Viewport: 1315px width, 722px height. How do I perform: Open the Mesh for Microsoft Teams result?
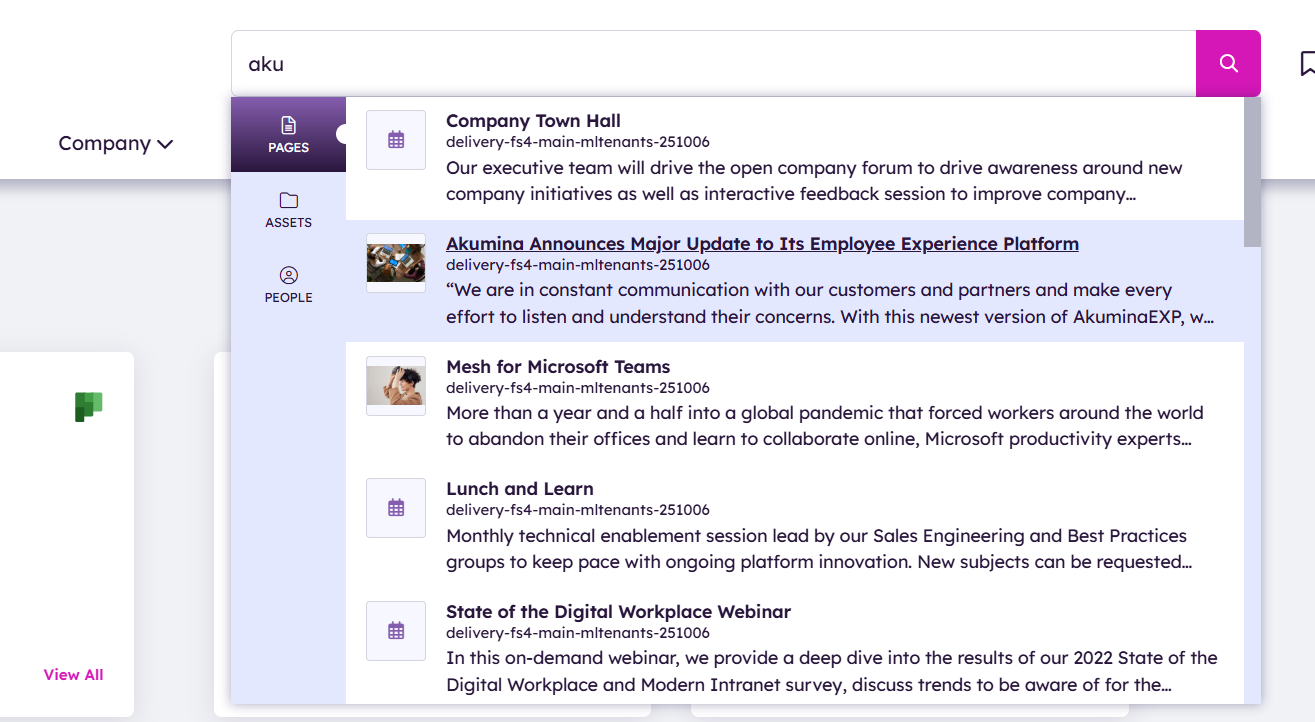557,367
